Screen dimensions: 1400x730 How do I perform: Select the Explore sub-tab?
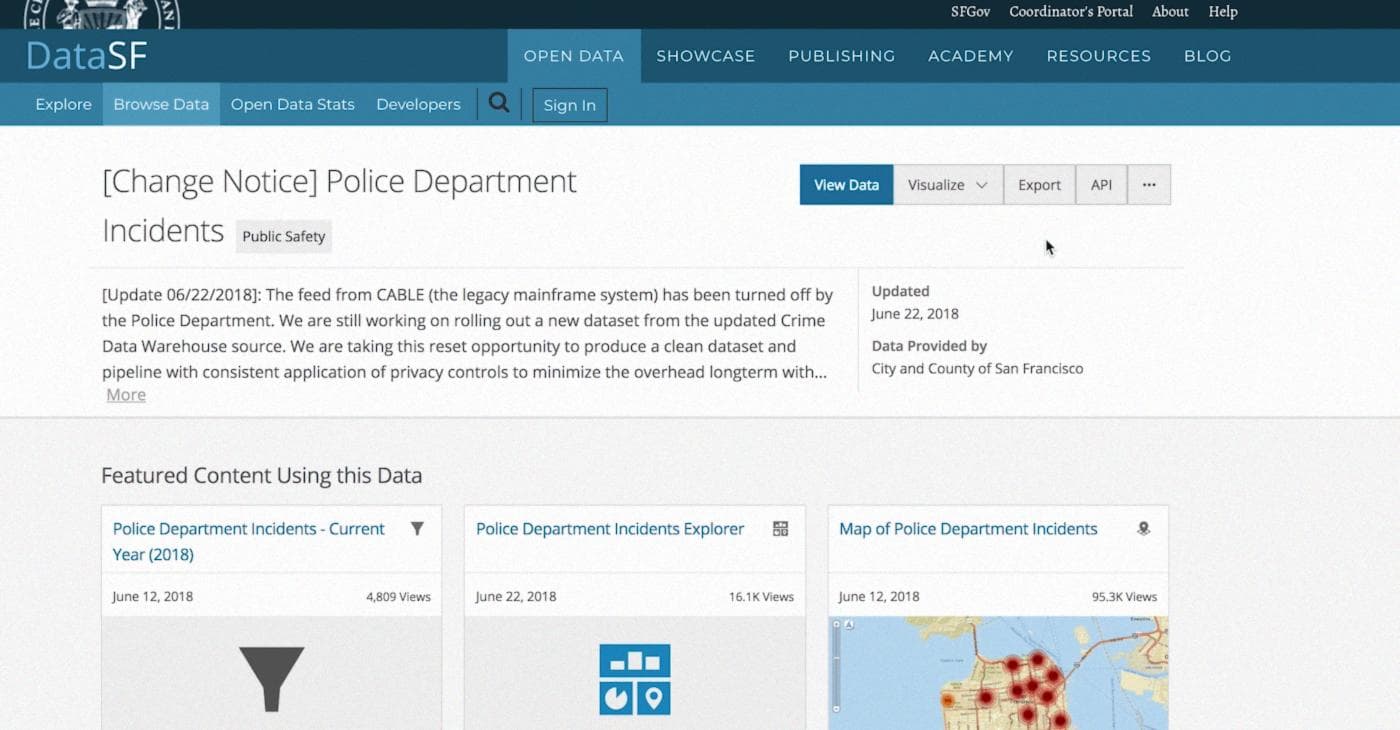(x=63, y=104)
